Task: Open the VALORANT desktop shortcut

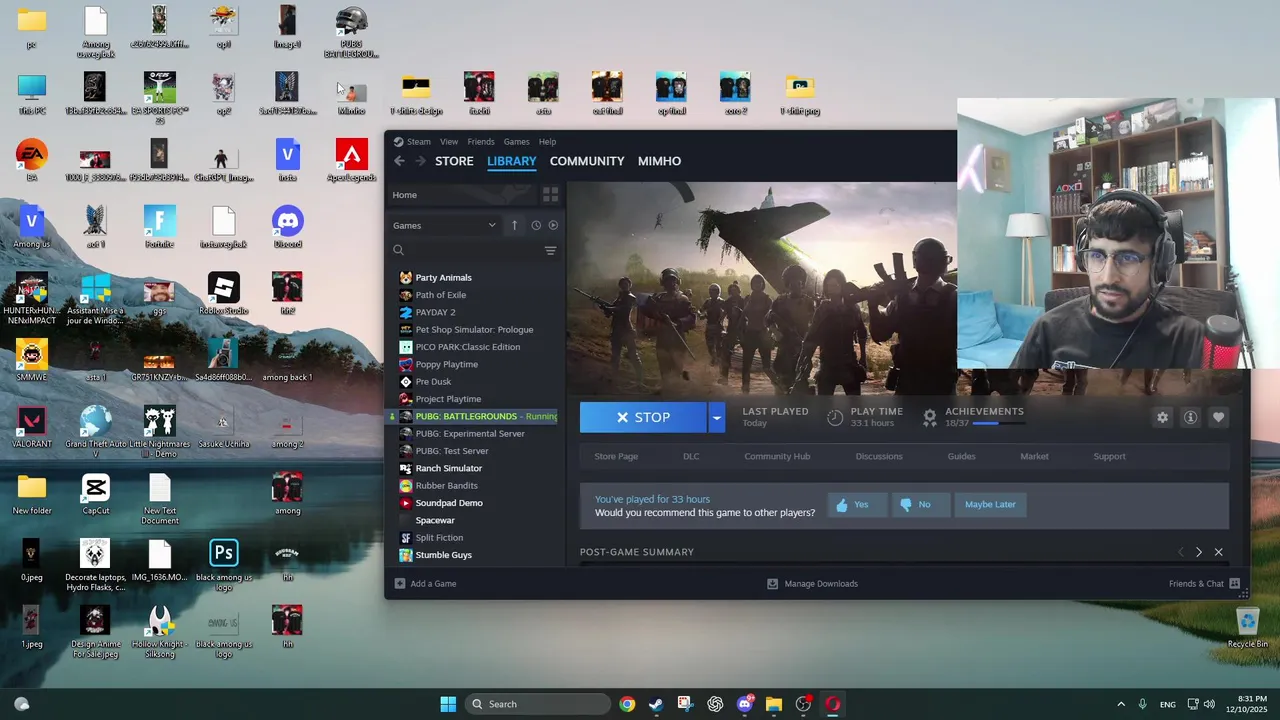Action: pos(32,427)
